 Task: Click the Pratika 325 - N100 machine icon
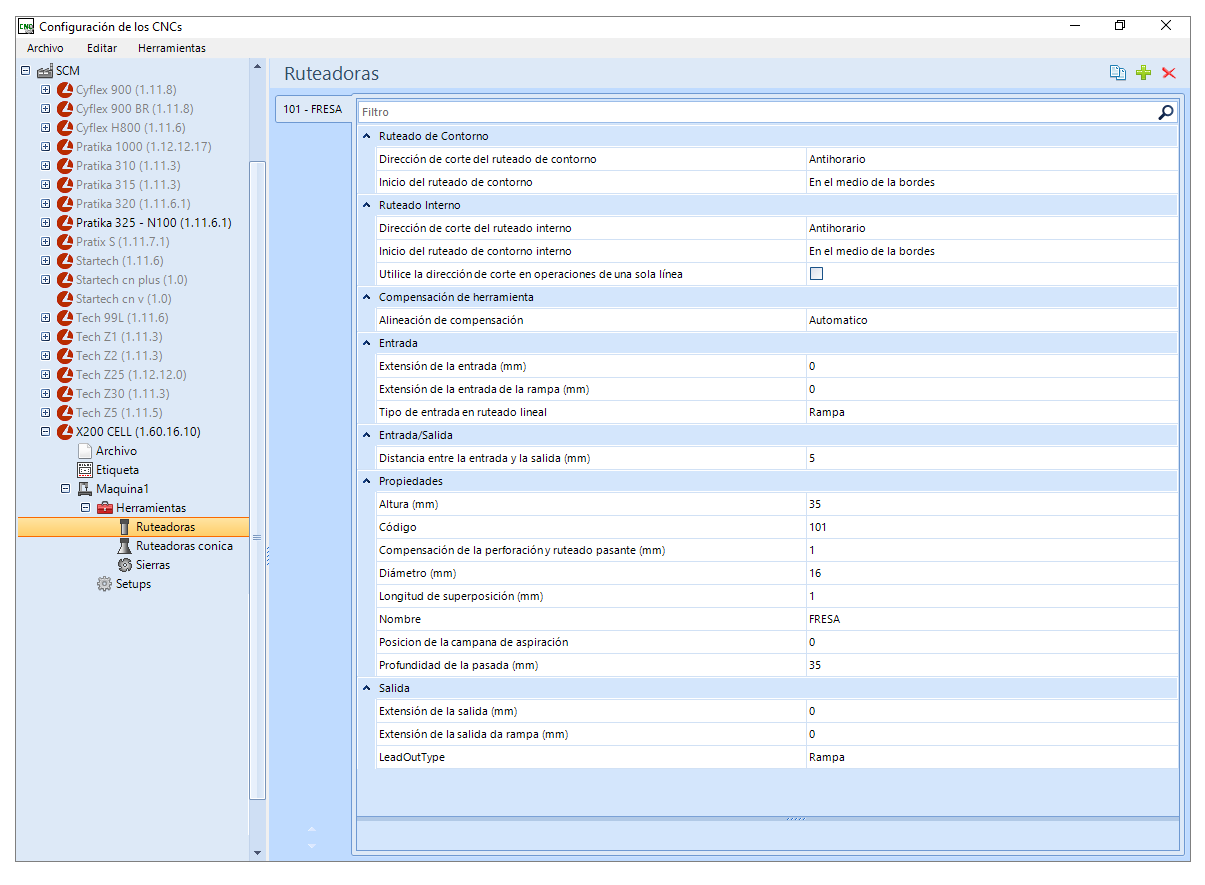pos(66,223)
